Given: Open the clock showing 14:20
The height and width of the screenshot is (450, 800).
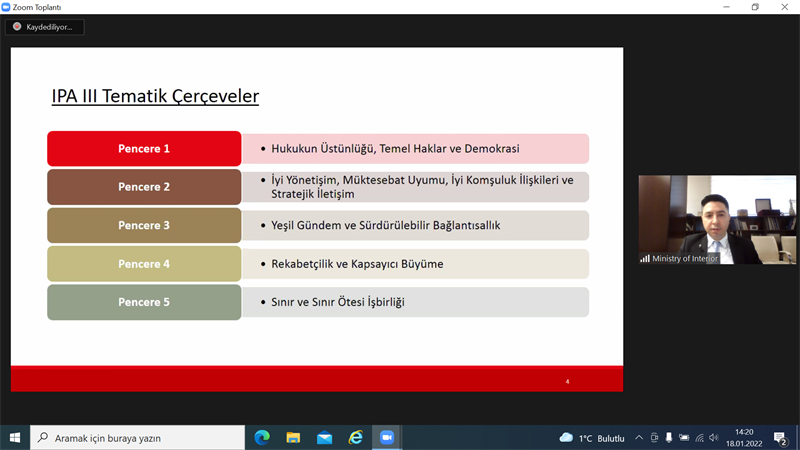Looking at the screenshot, I should pyautogui.click(x=744, y=438).
